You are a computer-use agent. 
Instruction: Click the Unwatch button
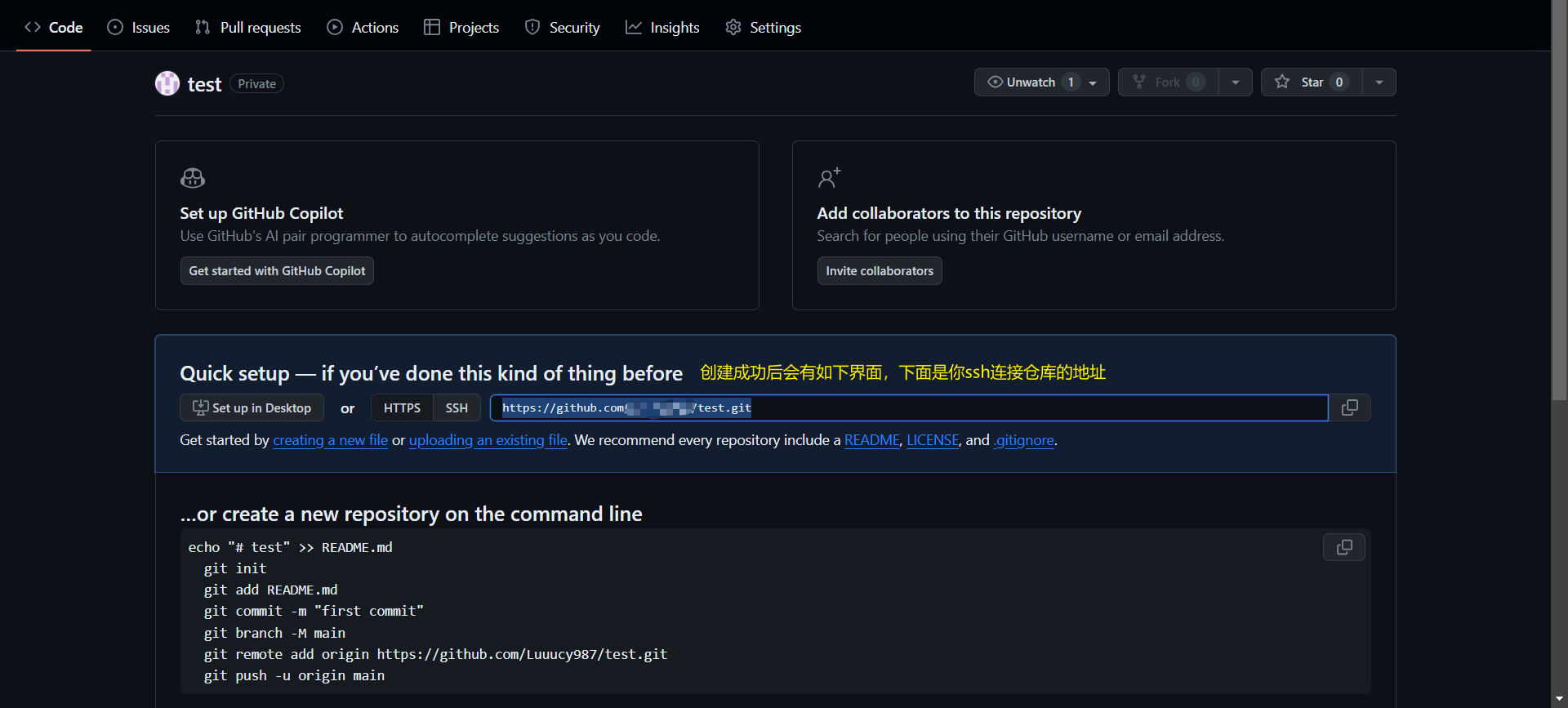point(1041,82)
